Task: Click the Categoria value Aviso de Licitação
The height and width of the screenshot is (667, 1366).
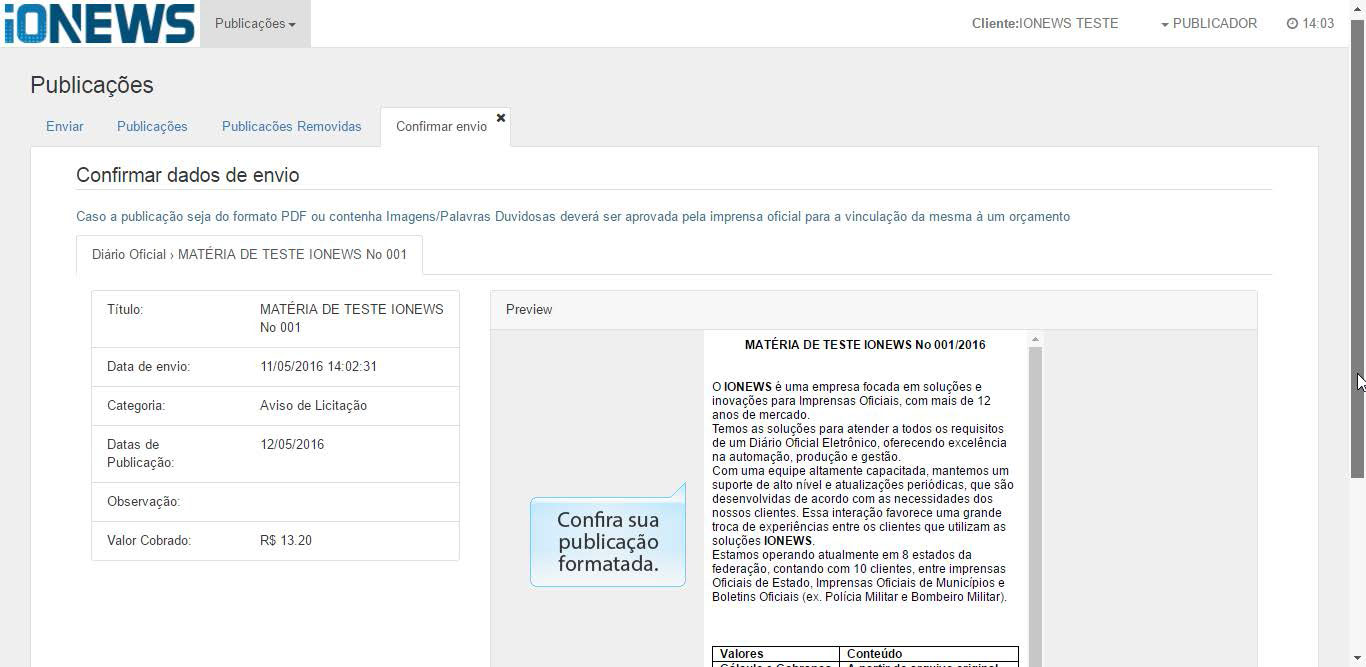Action: point(313,405)
